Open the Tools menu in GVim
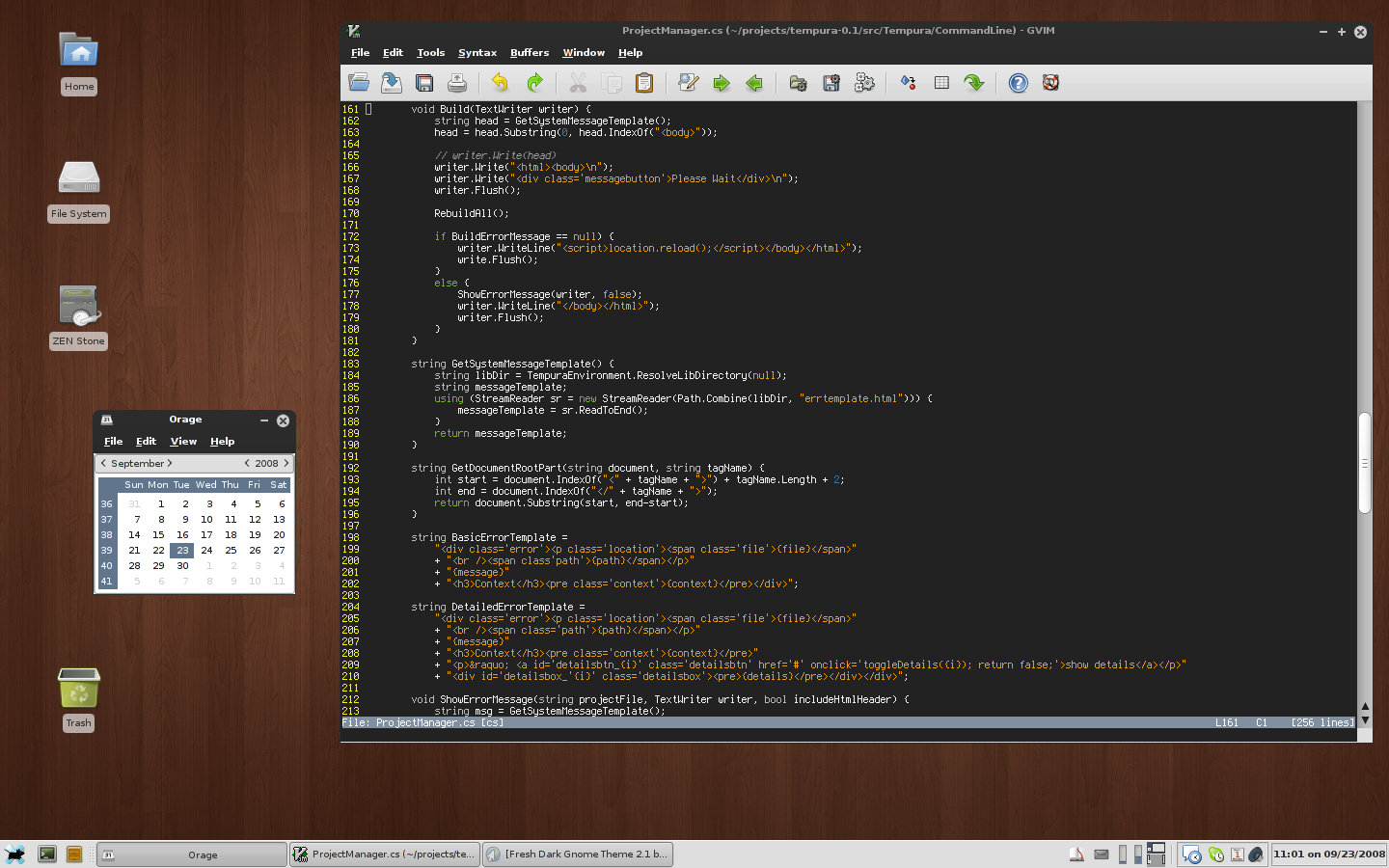 pyautogui.click(x=430, y=53)
